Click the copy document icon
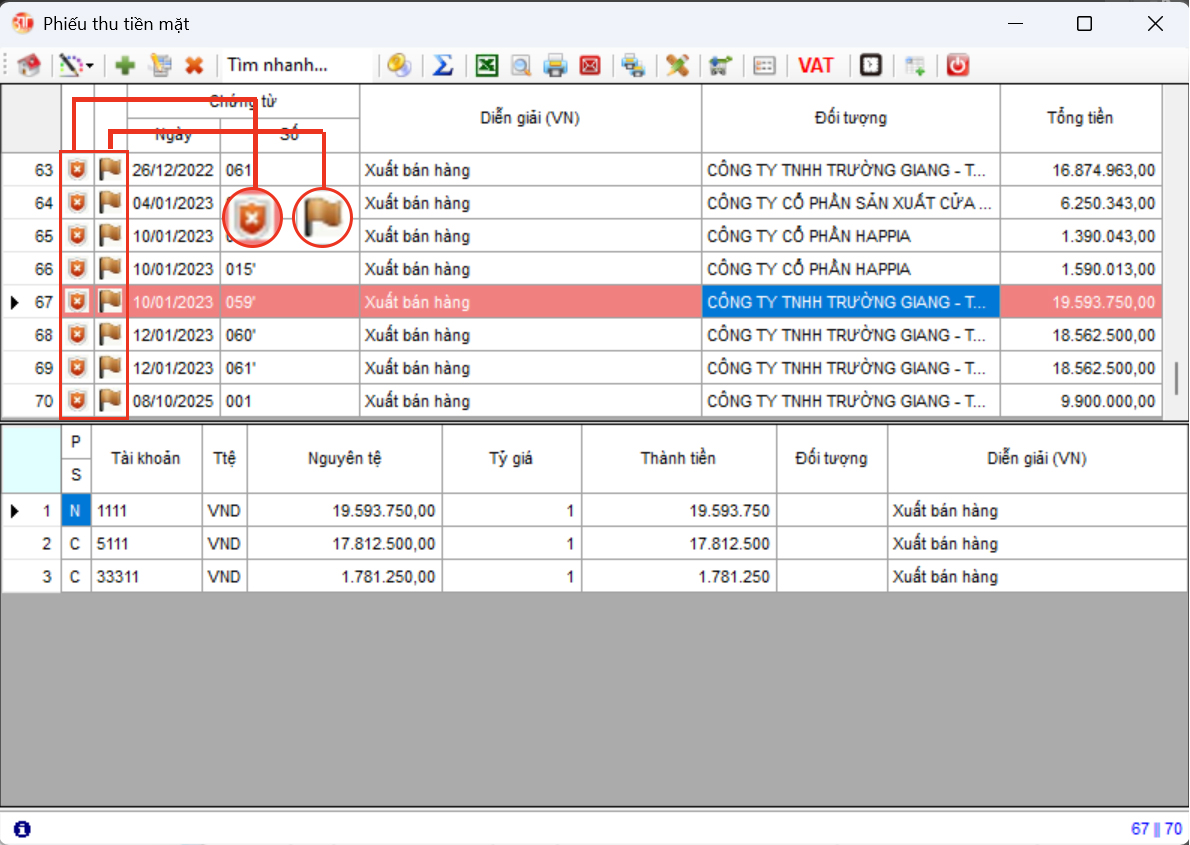 pyautogui.click(x=160, y=66)
